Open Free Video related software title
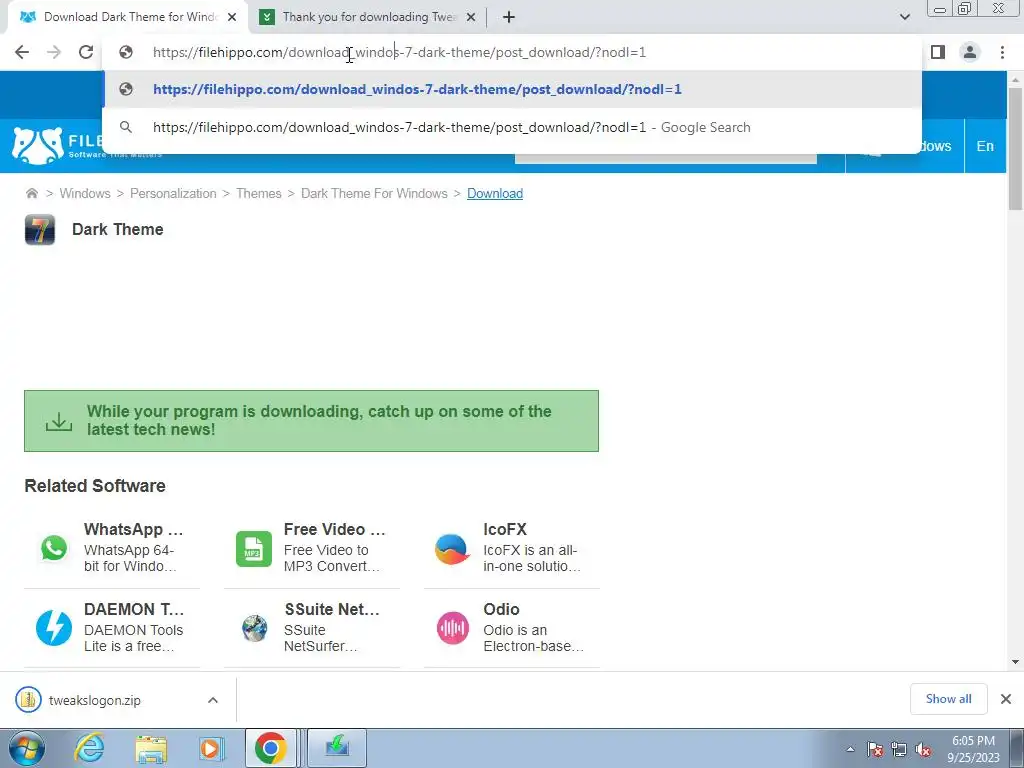The height and width of the screenshot is (768, 1024). pos(334,529)
